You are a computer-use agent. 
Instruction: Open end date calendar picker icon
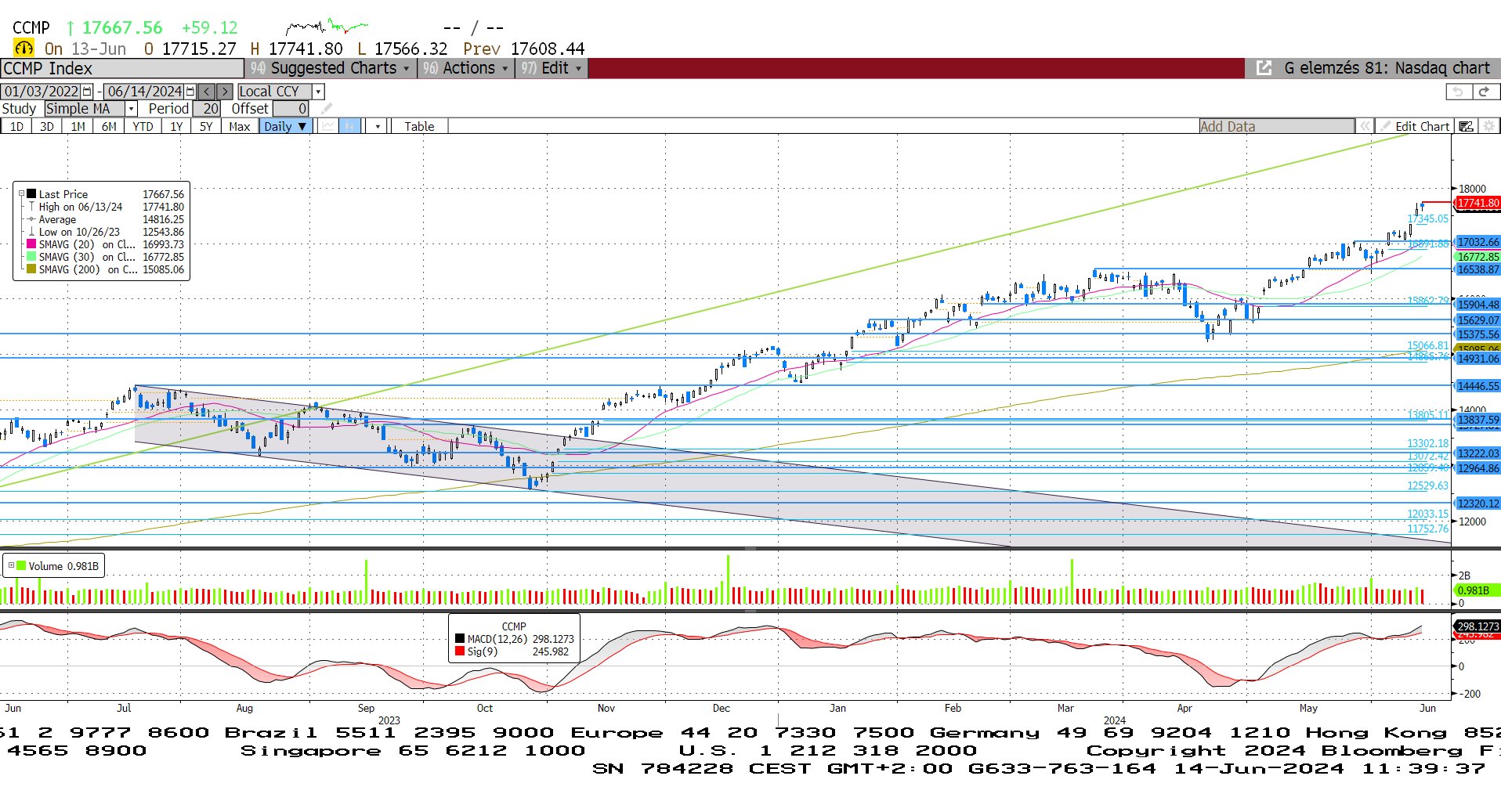(190, 92)
